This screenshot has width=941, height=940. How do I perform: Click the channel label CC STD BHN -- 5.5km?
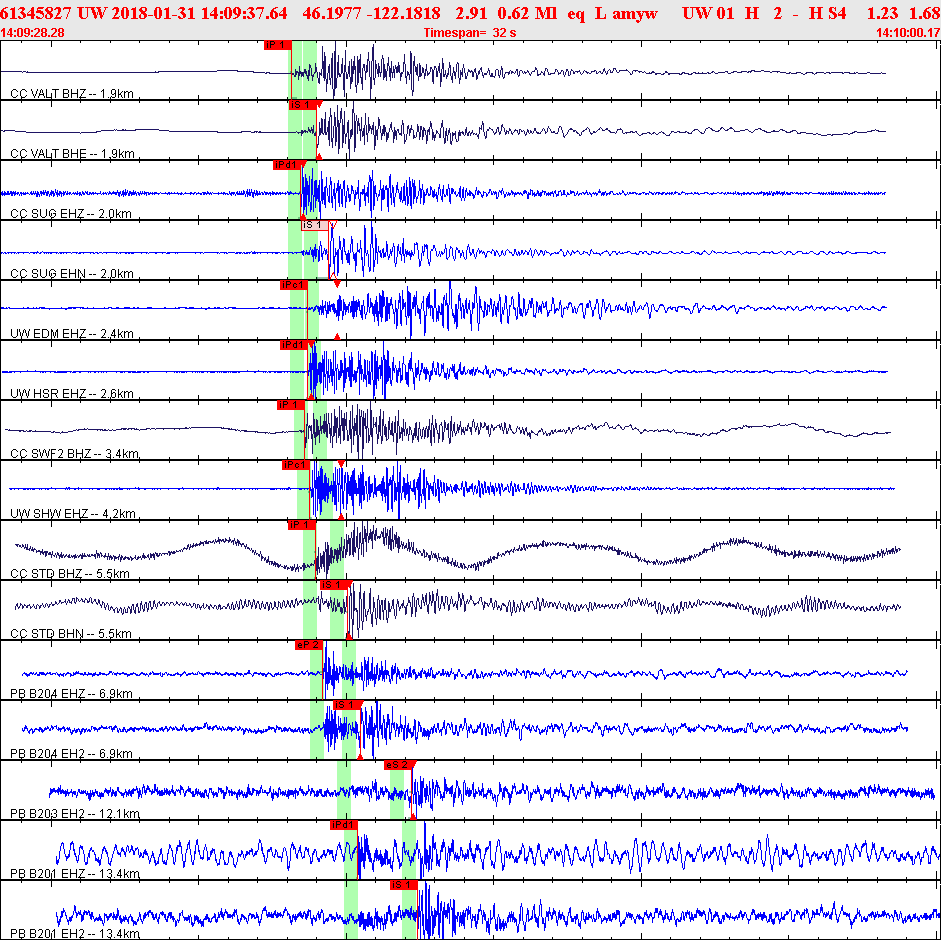(x=71, y=634)
